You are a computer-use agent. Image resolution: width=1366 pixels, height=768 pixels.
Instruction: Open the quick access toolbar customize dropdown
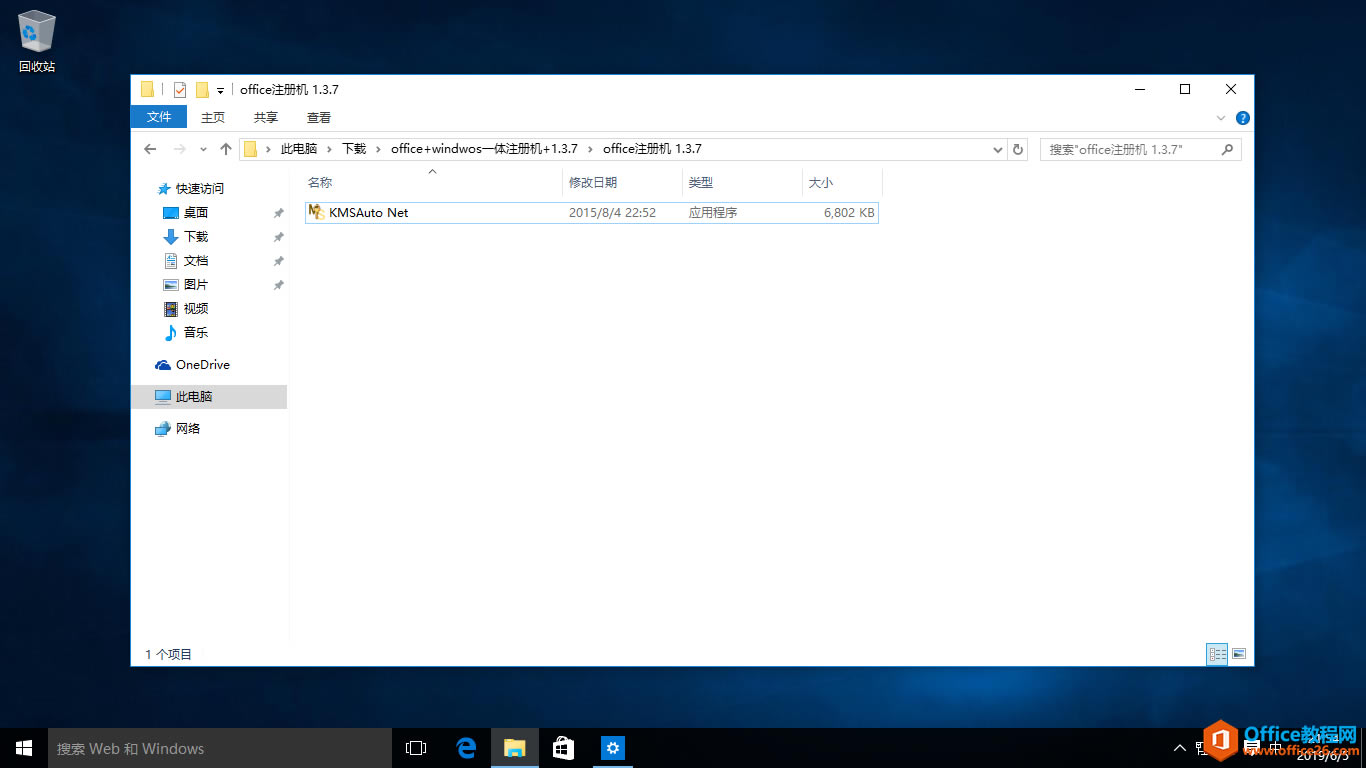click(220, 91)
